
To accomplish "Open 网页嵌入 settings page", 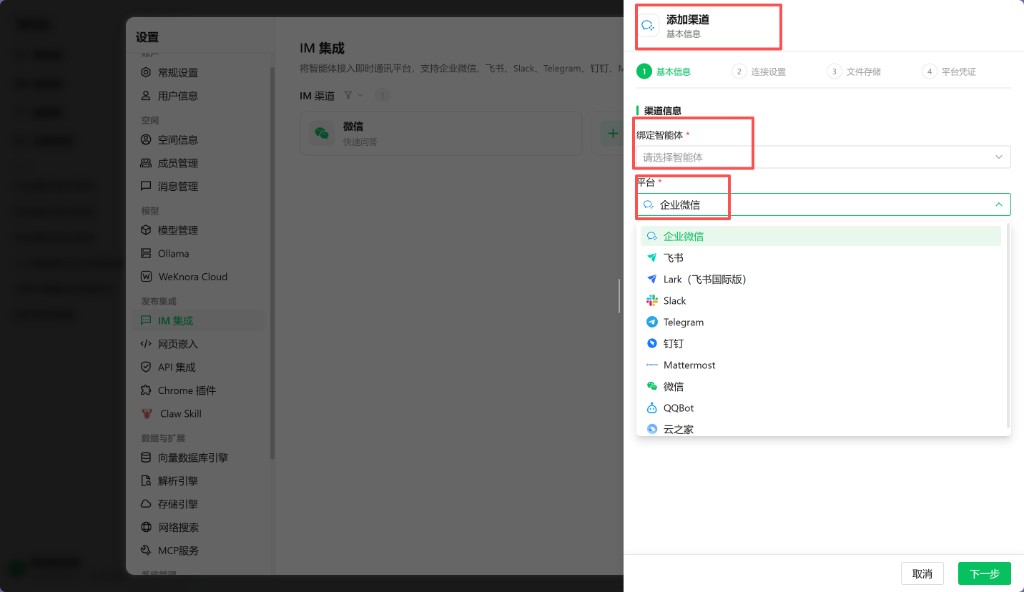I will (199, 344).
